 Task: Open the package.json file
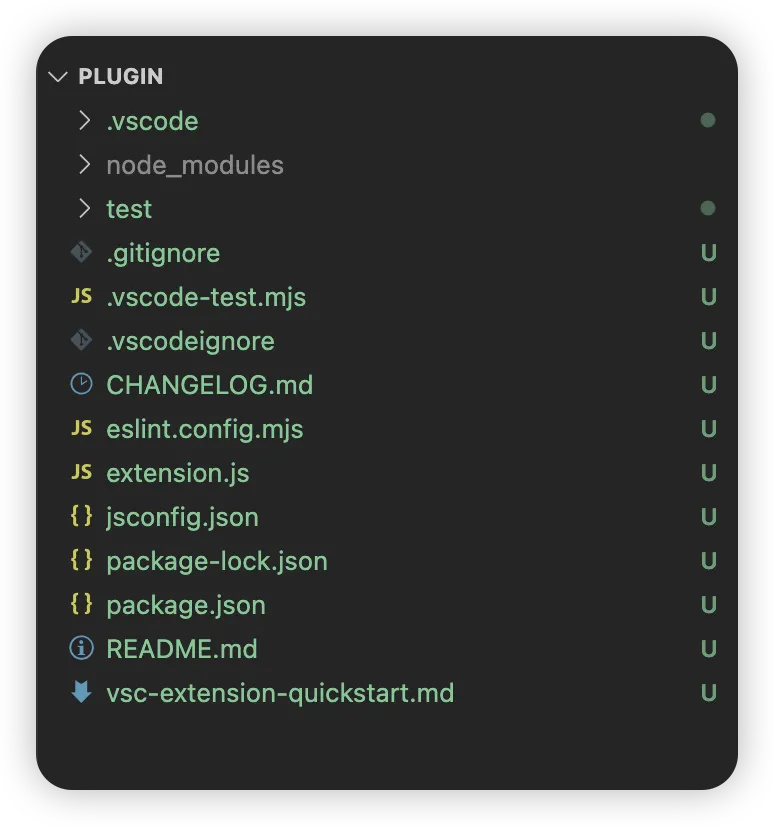pyautogui.click(x=186, y=605)
